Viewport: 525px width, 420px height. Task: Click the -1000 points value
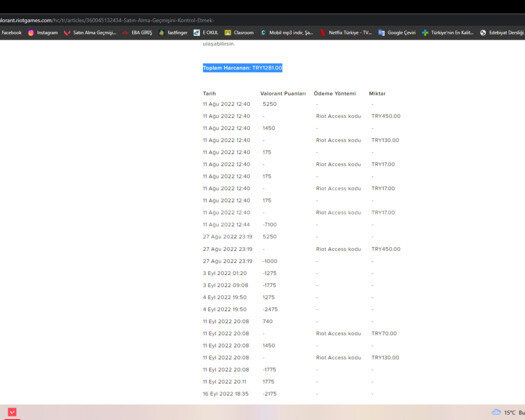coord(270,261)
